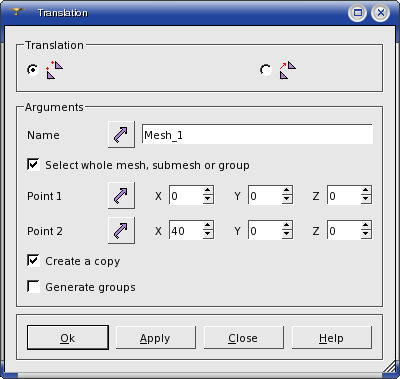This screenshot has height=379, width=400.
Task: Open Help for the Translation dialog
Action: point(332,338)
